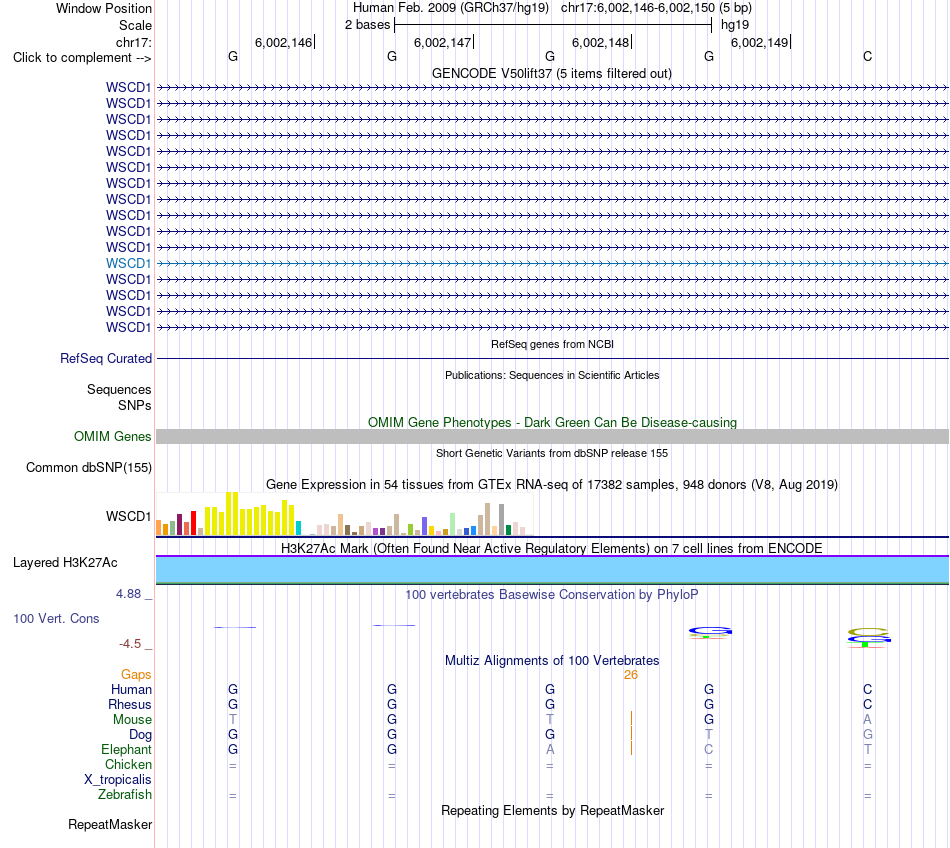950x848 pixels.
Task: Click the T base in the Dog alignment row
Action: pos(709,734)
